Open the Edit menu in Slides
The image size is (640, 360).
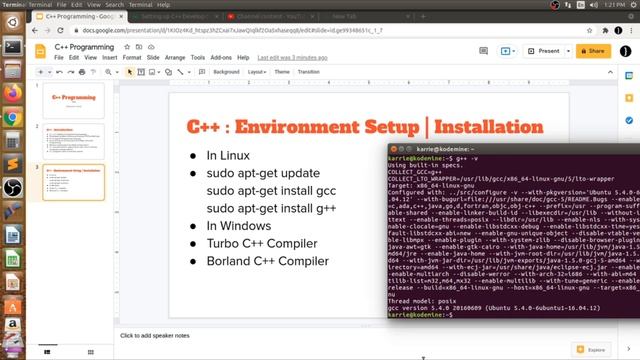click(73, 58)
